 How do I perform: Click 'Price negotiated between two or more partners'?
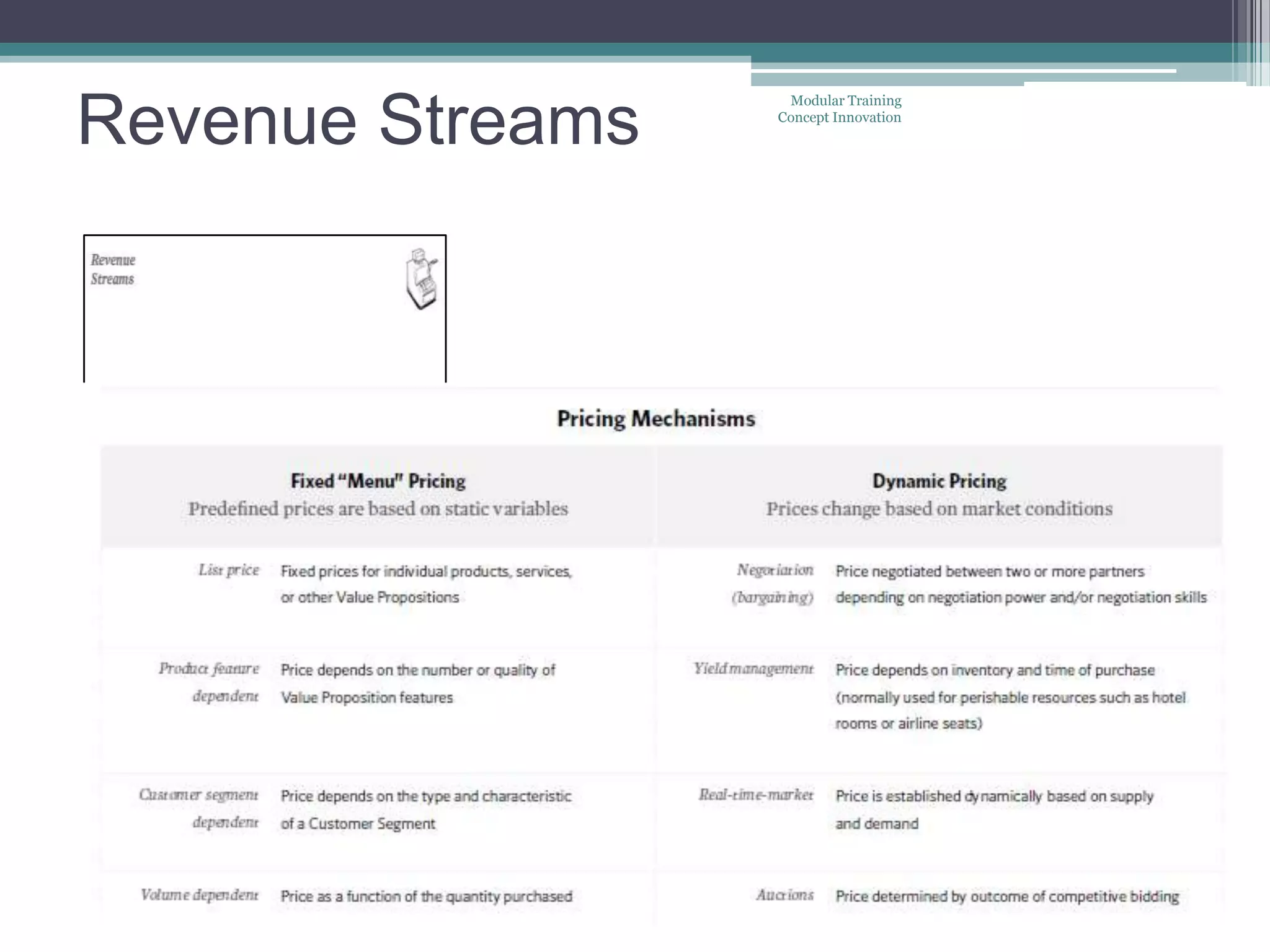990,571
